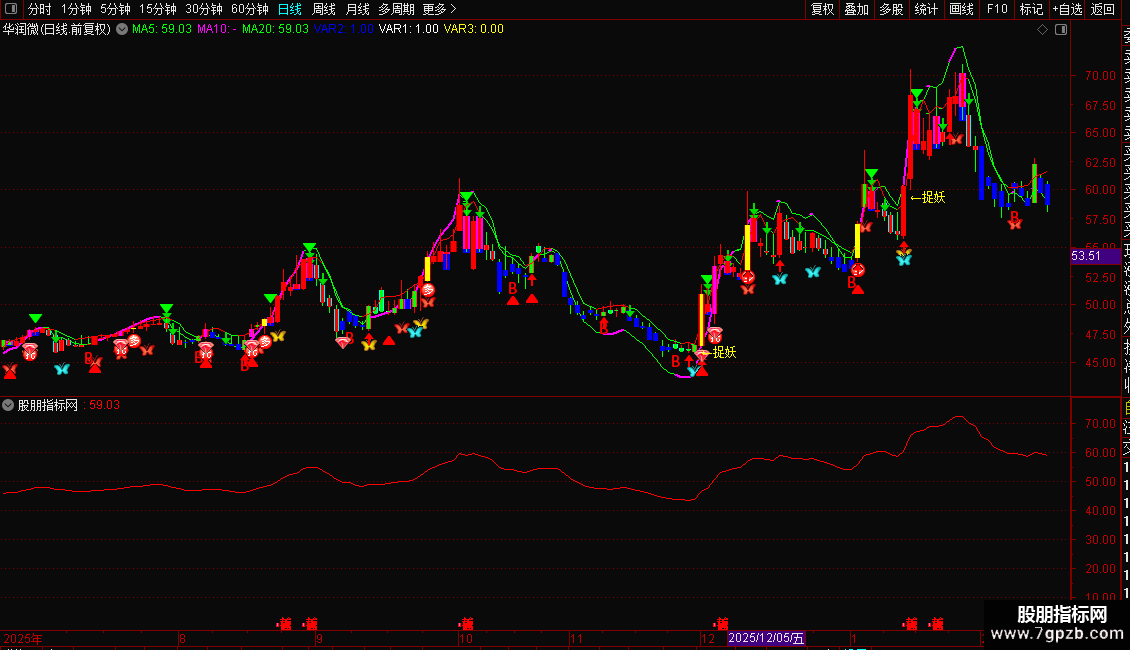The image size is (1130, 650).
Task: Open F10 company information
Action: [x=996, y=9]
